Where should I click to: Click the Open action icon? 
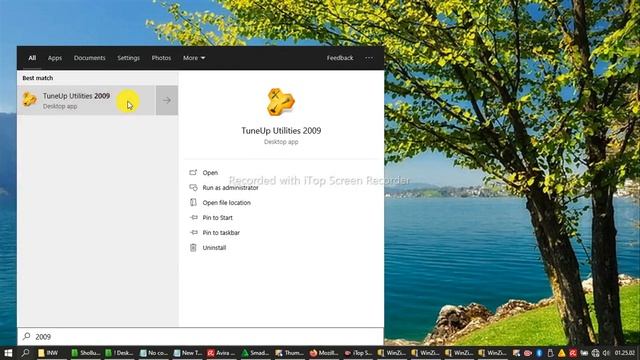point(193,173)
